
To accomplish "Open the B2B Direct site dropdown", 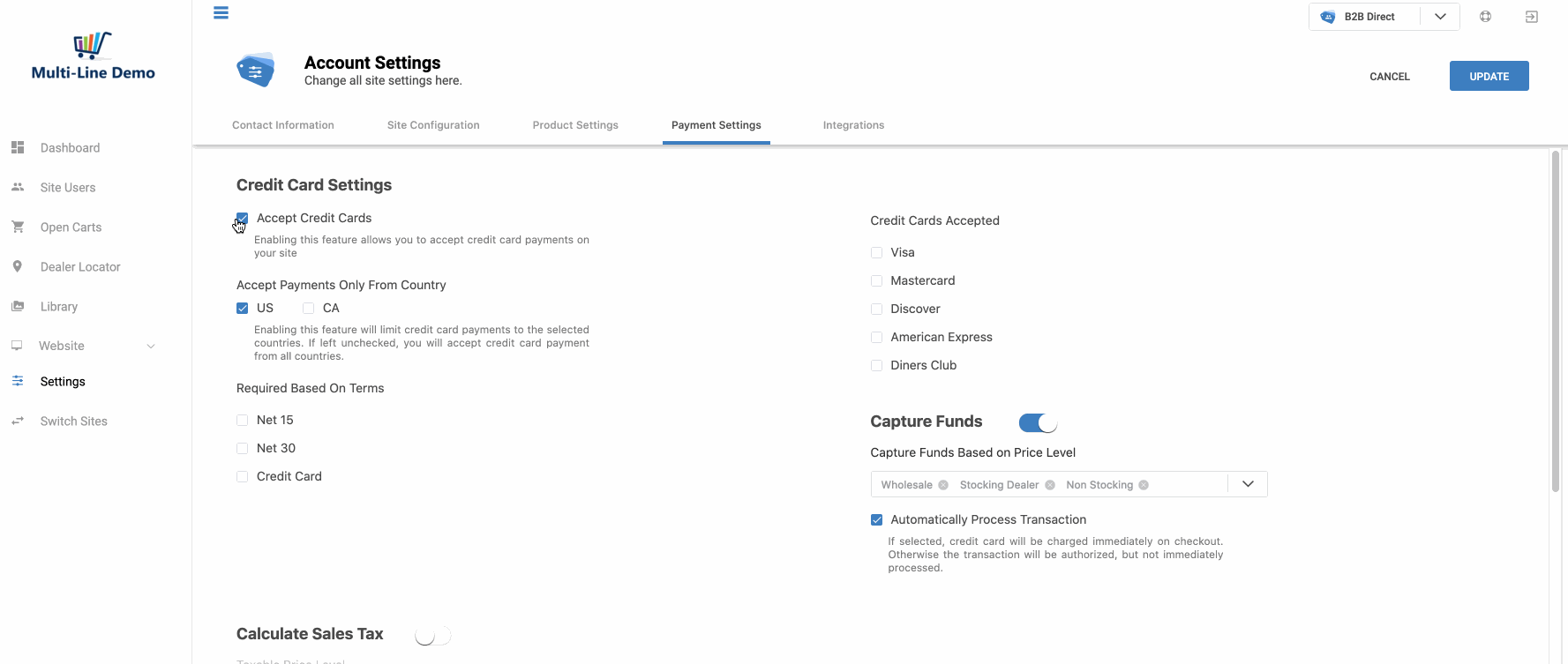I will point(1440,17).
